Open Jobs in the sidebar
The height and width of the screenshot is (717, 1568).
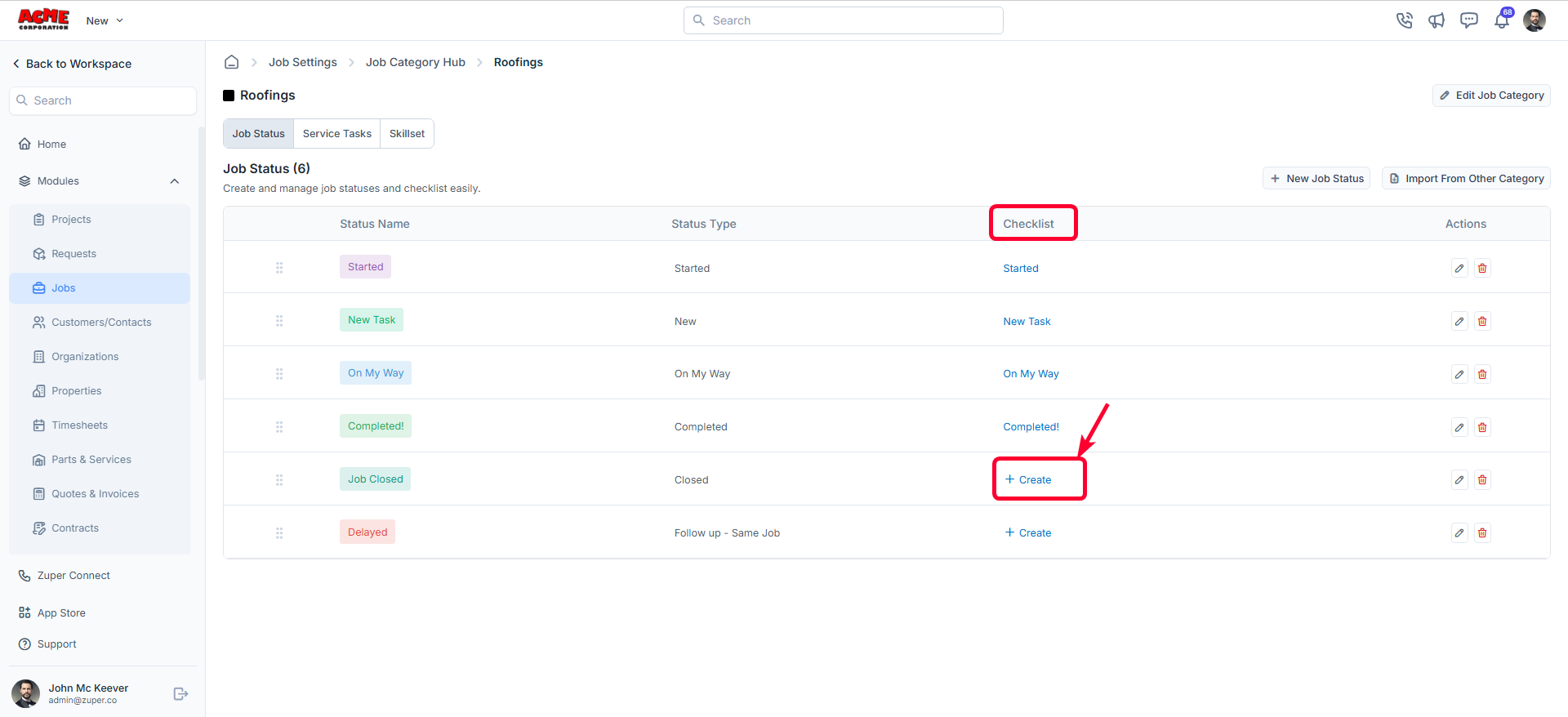100,288
